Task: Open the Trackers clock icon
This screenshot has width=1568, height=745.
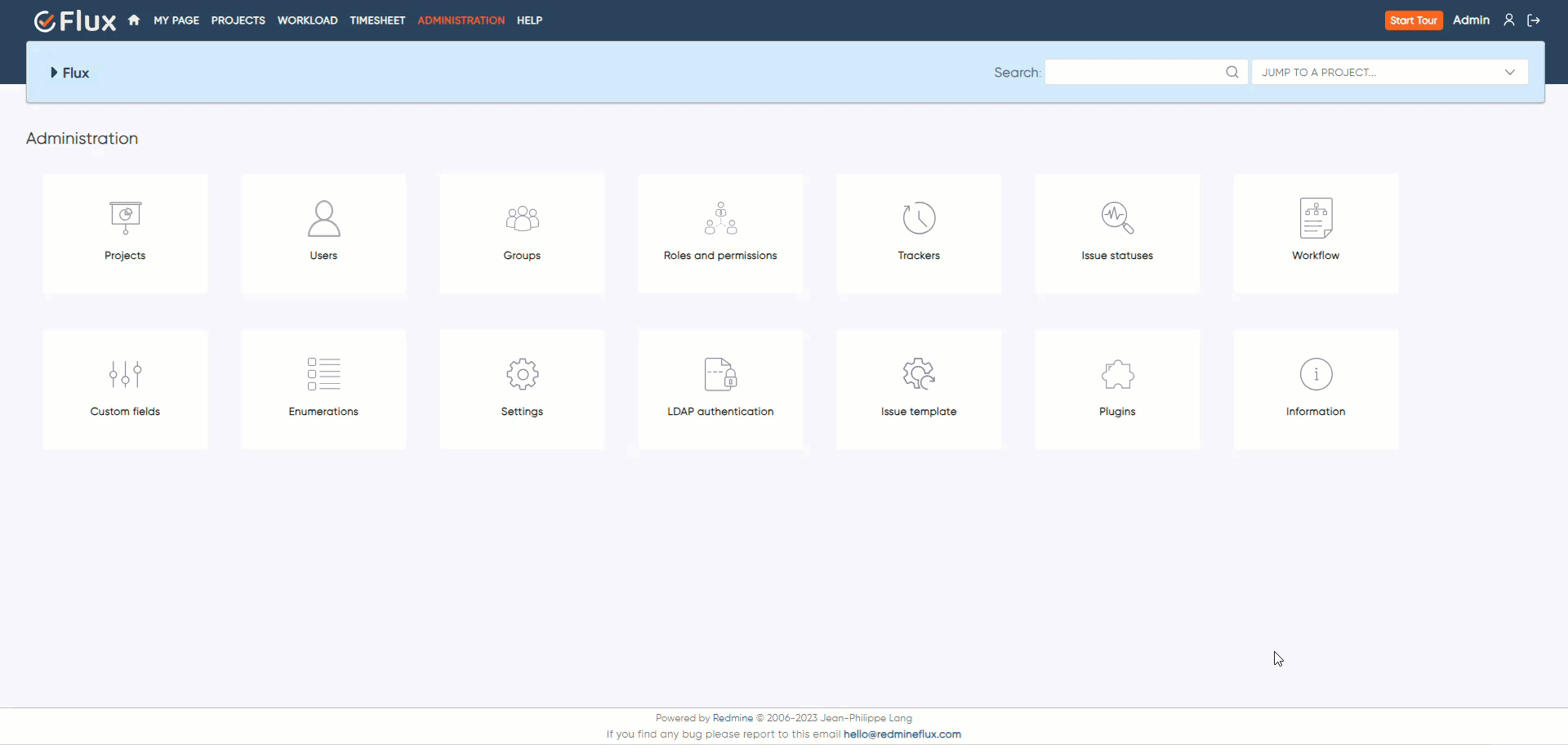Action: coord(919,218)
